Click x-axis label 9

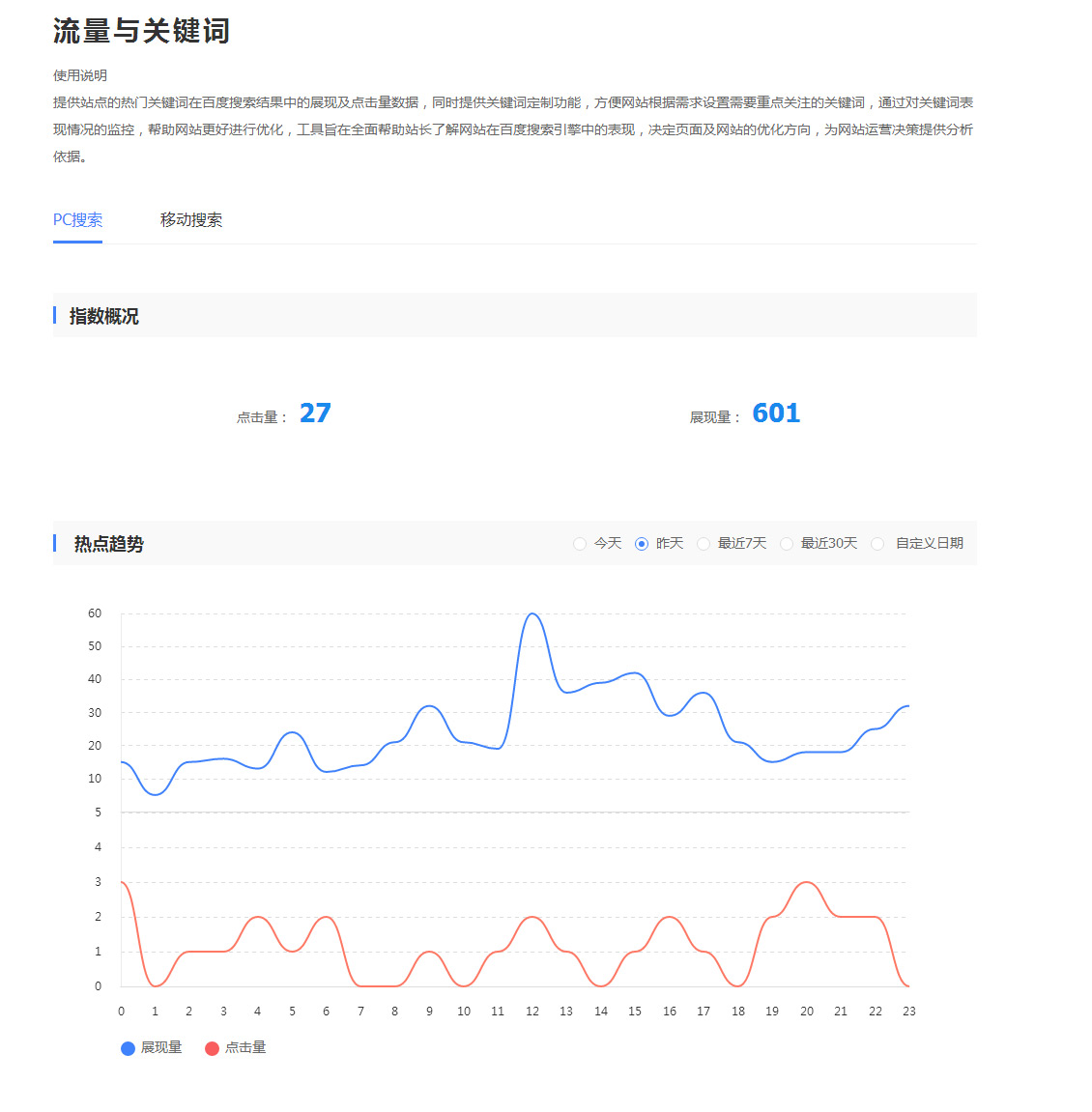click(429, 1012)
